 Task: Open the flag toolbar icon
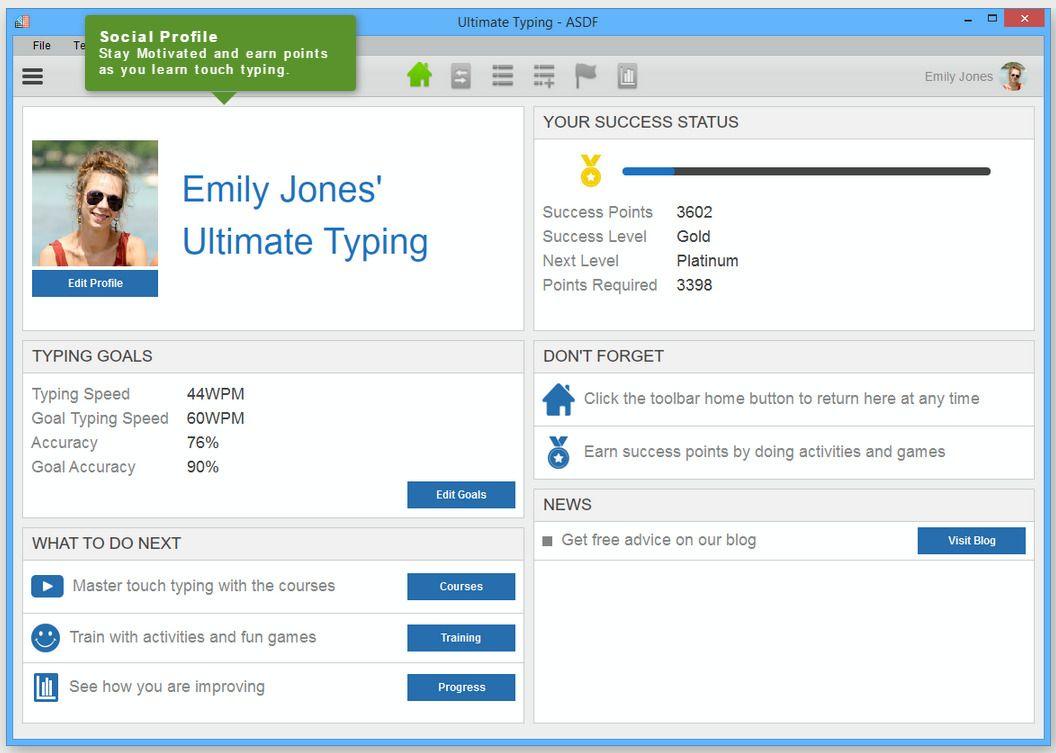point(586,76)
